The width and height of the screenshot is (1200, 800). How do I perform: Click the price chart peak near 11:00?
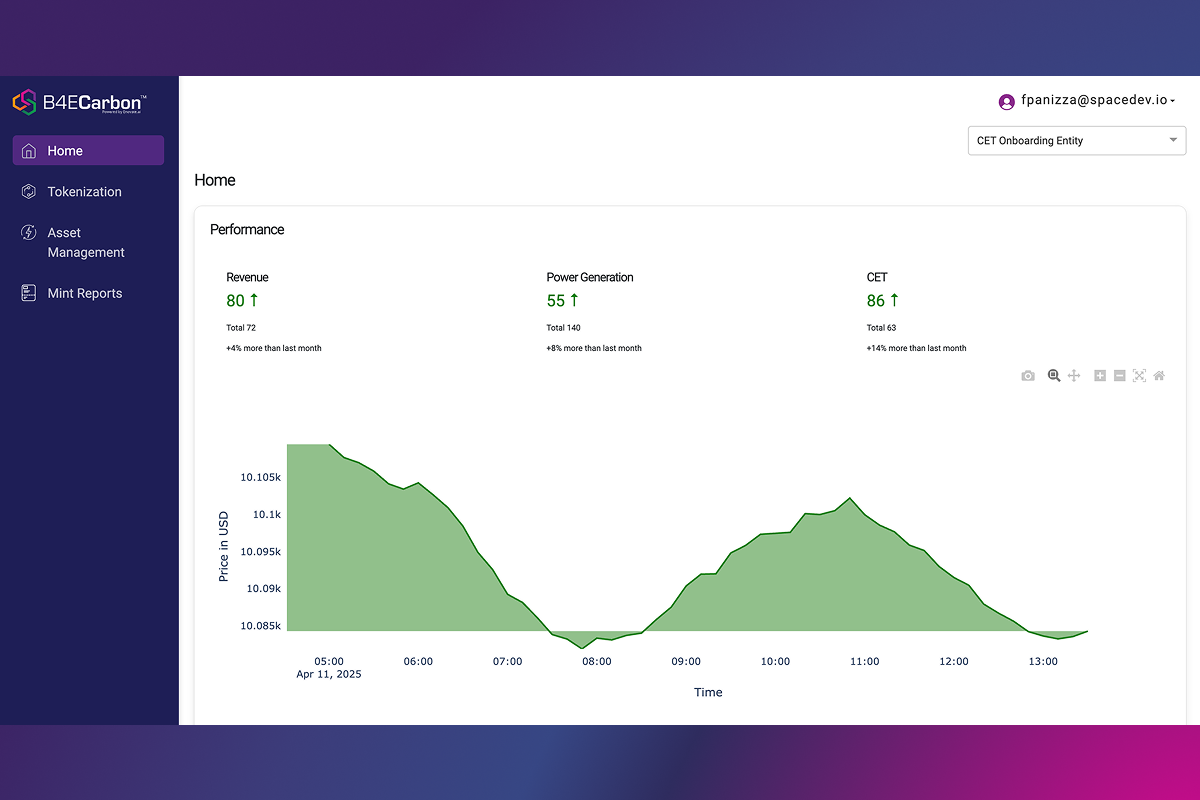(850, 498)
